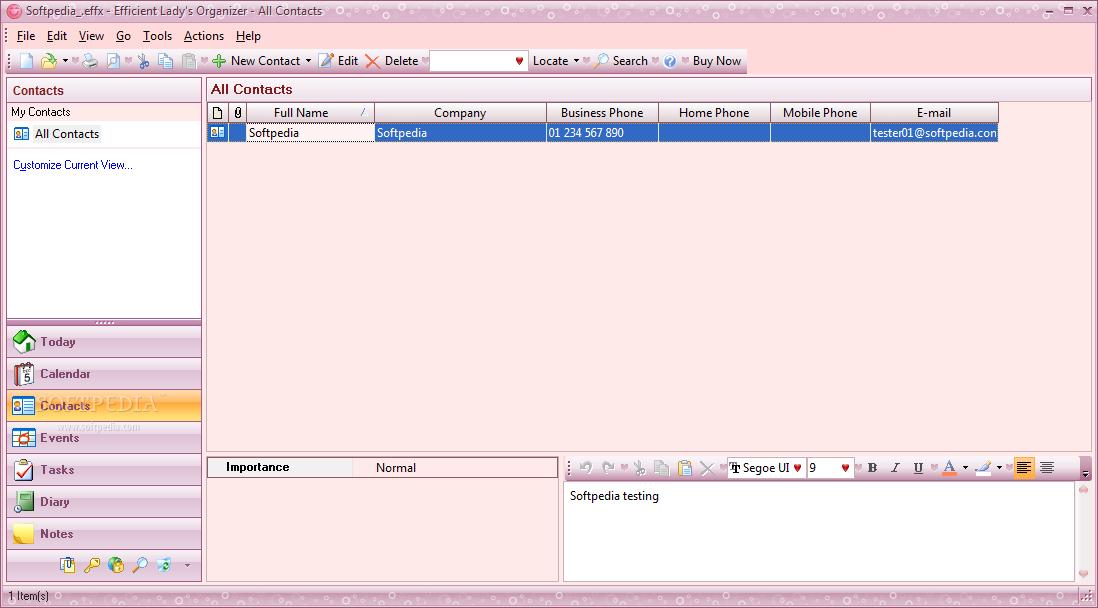Click the Delete X in notes editor toolbar
Screen dimensions: 1098x608
[707, 469]
